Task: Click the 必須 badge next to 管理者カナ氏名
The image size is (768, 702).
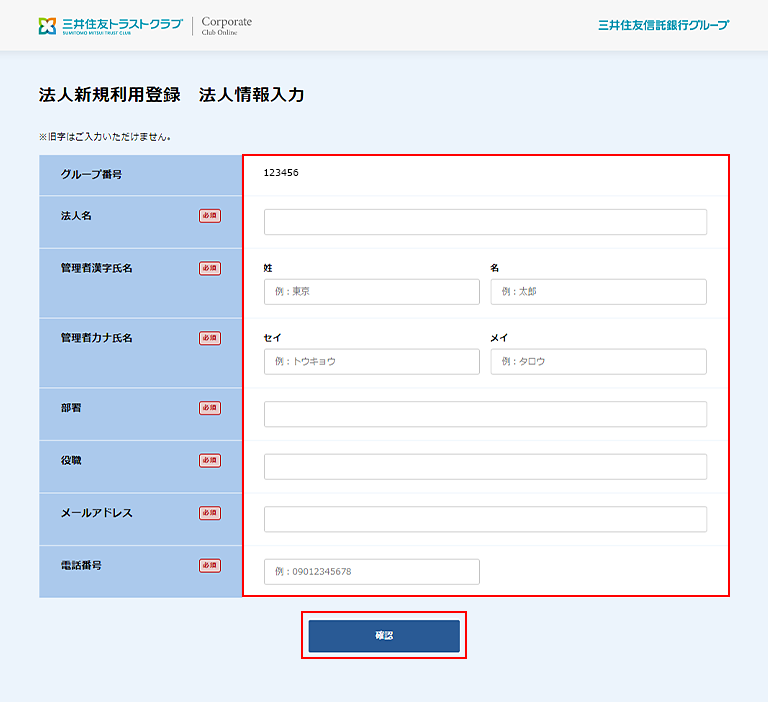Action: (x=210, y=338)
